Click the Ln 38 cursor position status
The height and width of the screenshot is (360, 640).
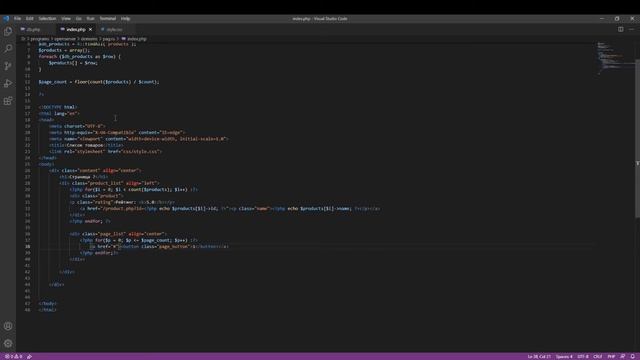click(x=539, y=356)
